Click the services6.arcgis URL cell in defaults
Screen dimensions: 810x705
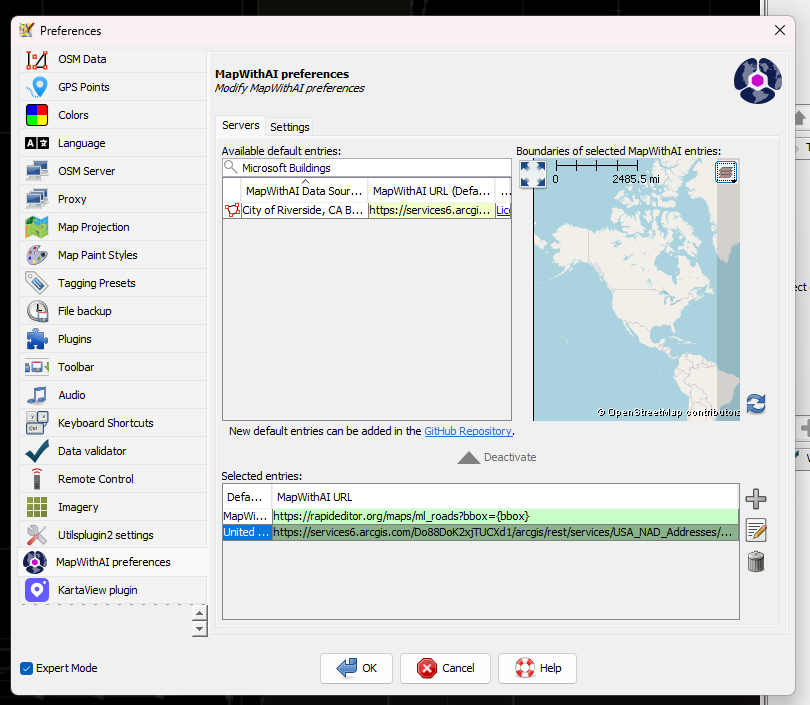click(x=431, y=210)
